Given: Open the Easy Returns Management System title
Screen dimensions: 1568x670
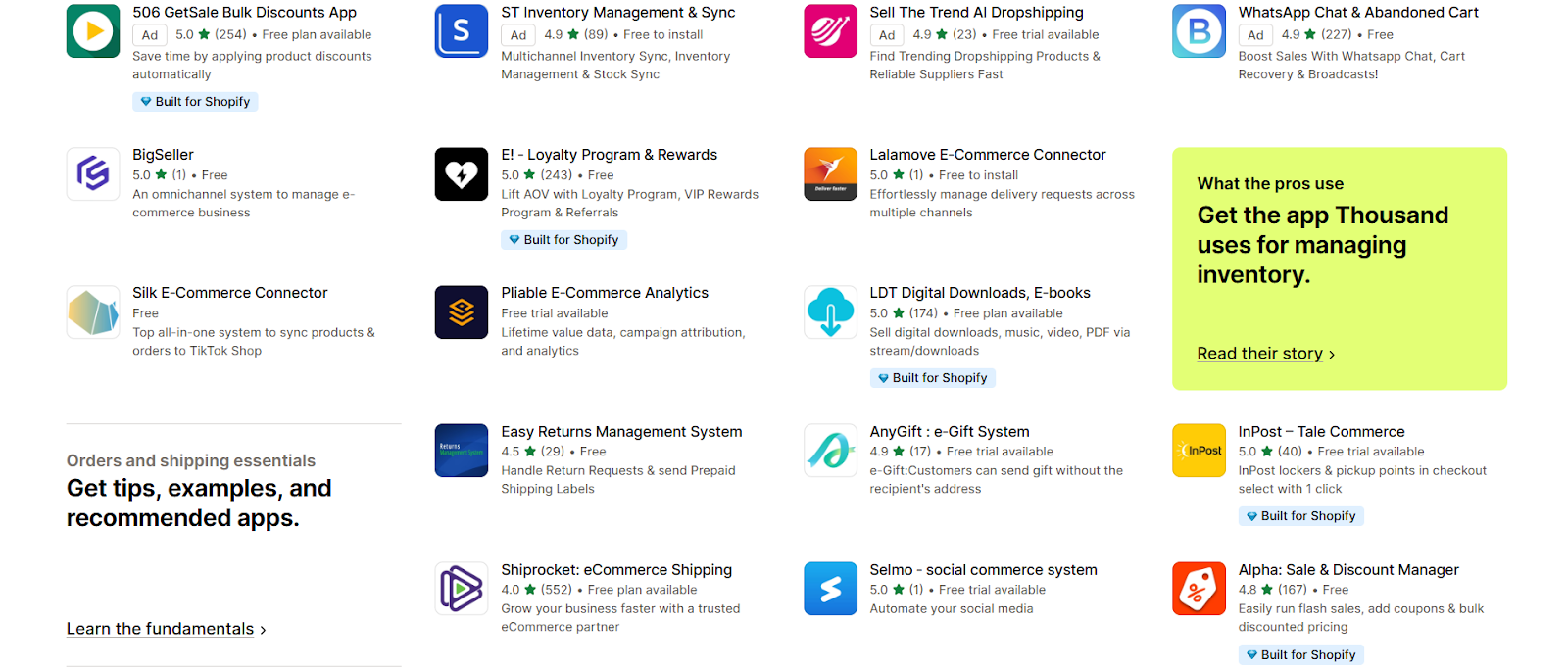Looking at the screenshot, I should point(621,432).
